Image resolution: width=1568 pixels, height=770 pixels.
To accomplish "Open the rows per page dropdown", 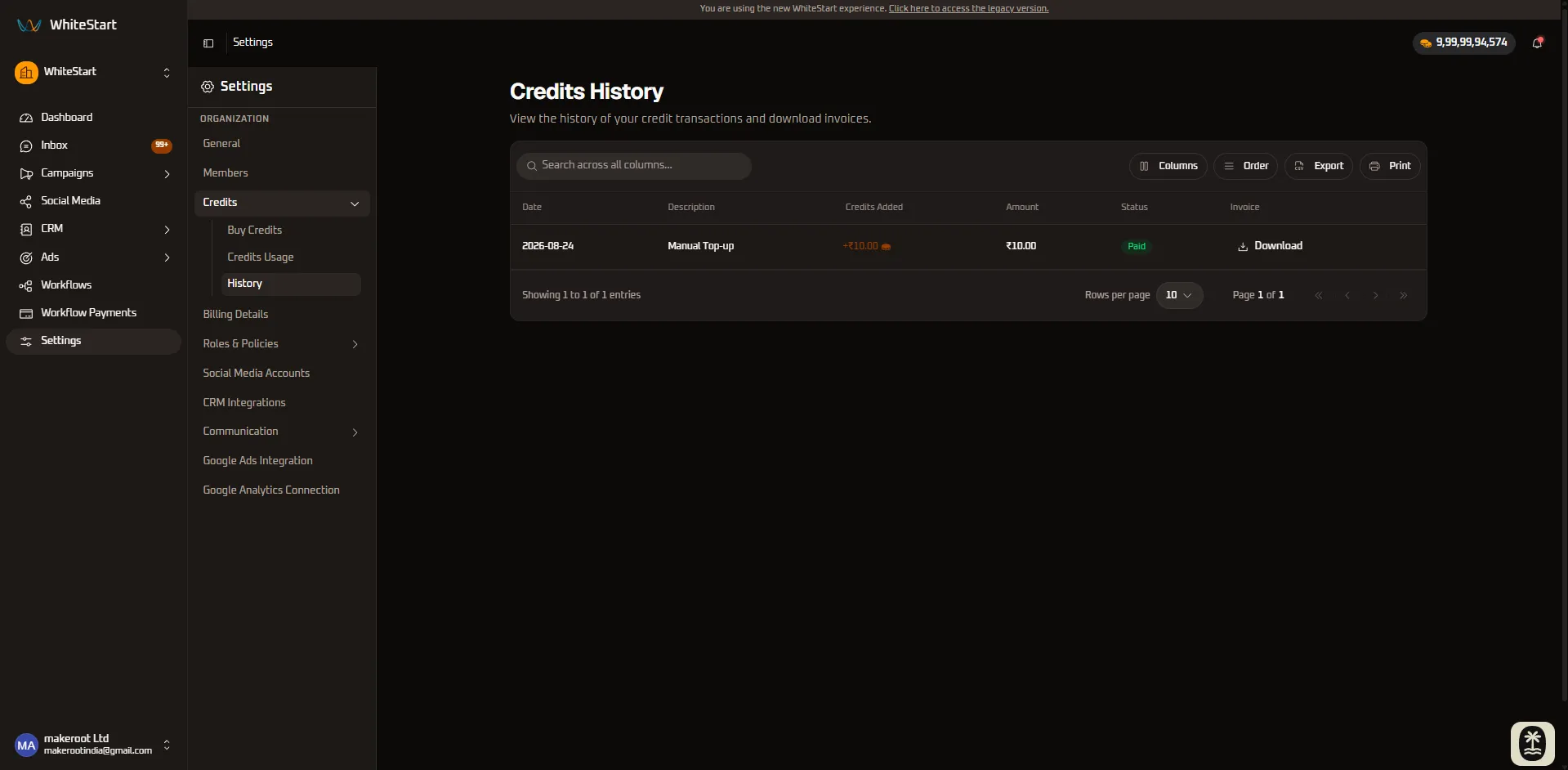I will 1179,295.
